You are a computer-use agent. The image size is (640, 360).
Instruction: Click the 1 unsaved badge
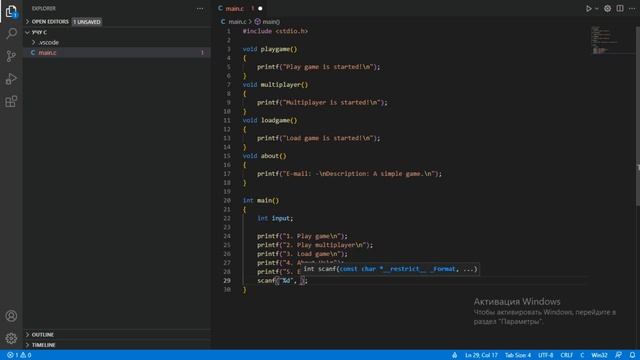coord(87,22)
